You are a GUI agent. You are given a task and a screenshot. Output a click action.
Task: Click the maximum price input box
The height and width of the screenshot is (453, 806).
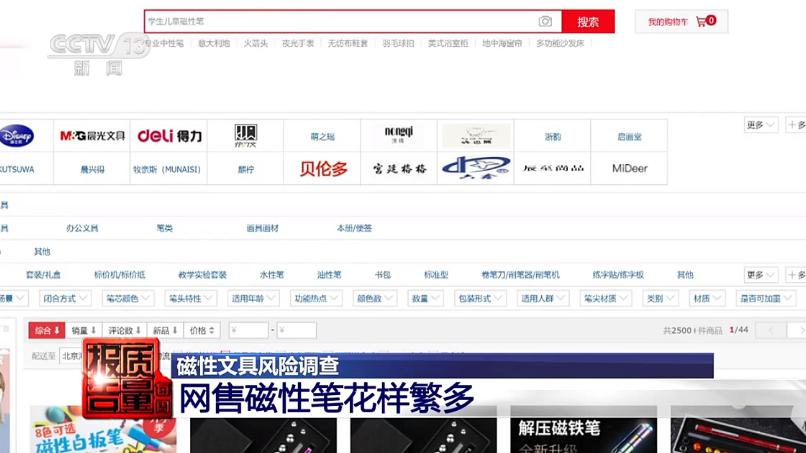297,330
